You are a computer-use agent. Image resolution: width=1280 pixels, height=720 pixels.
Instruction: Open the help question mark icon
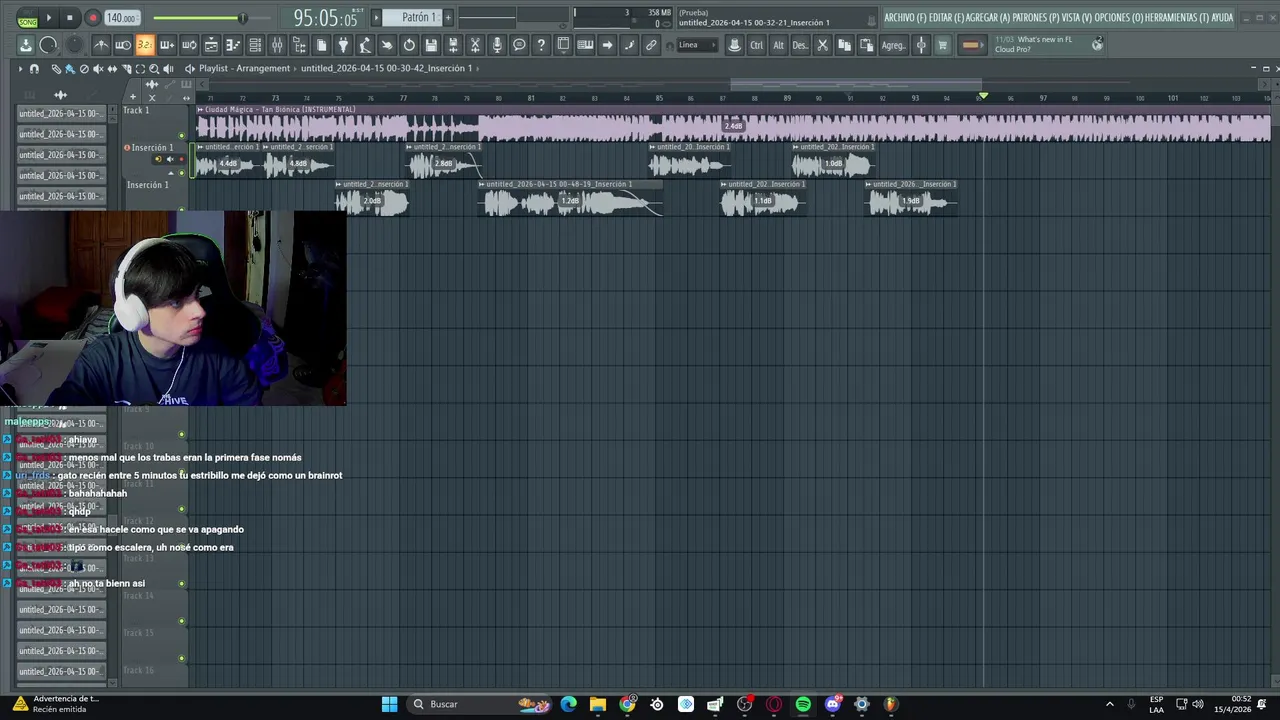[541, 45]
